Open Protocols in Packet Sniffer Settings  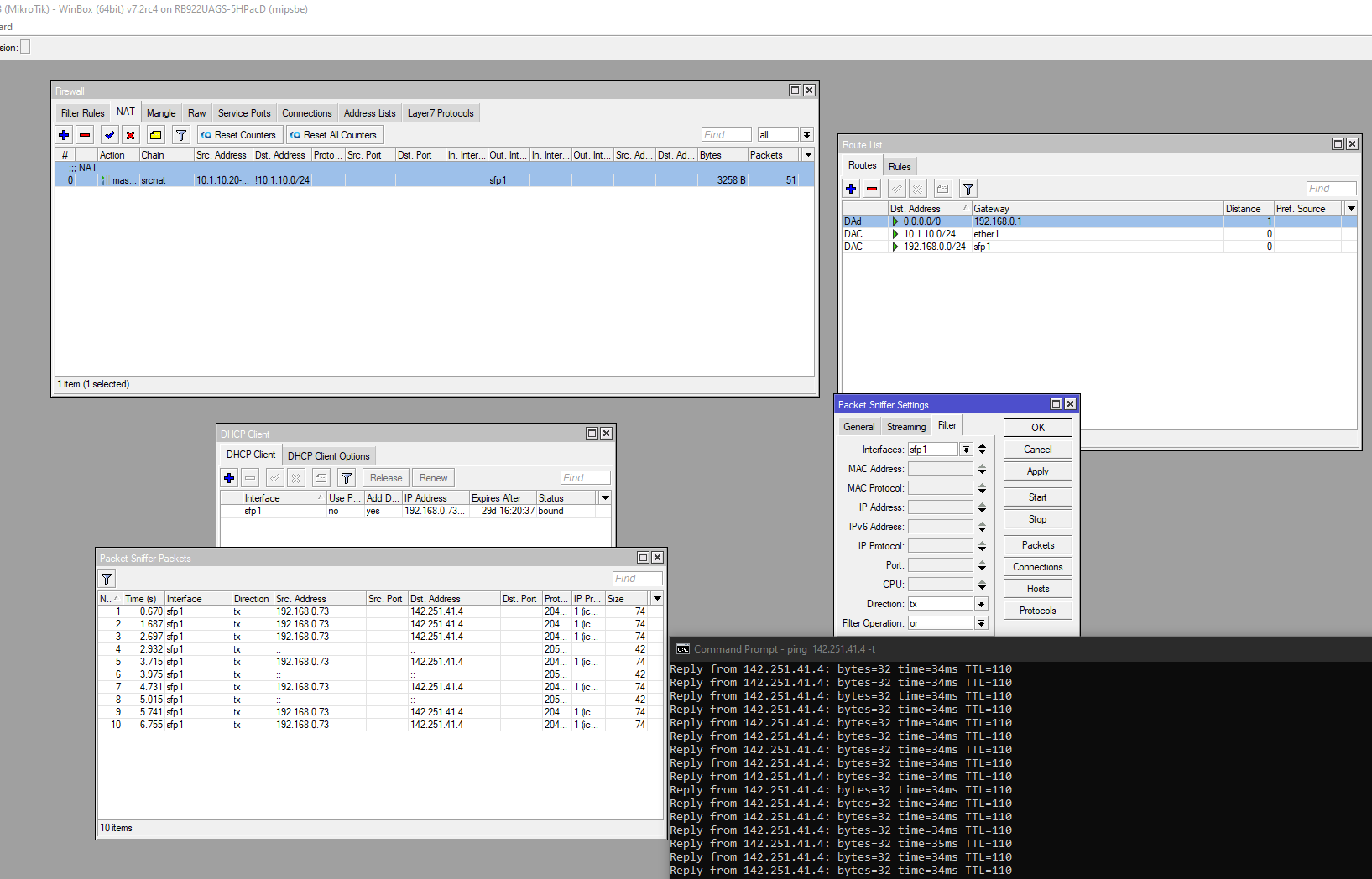1038,611
